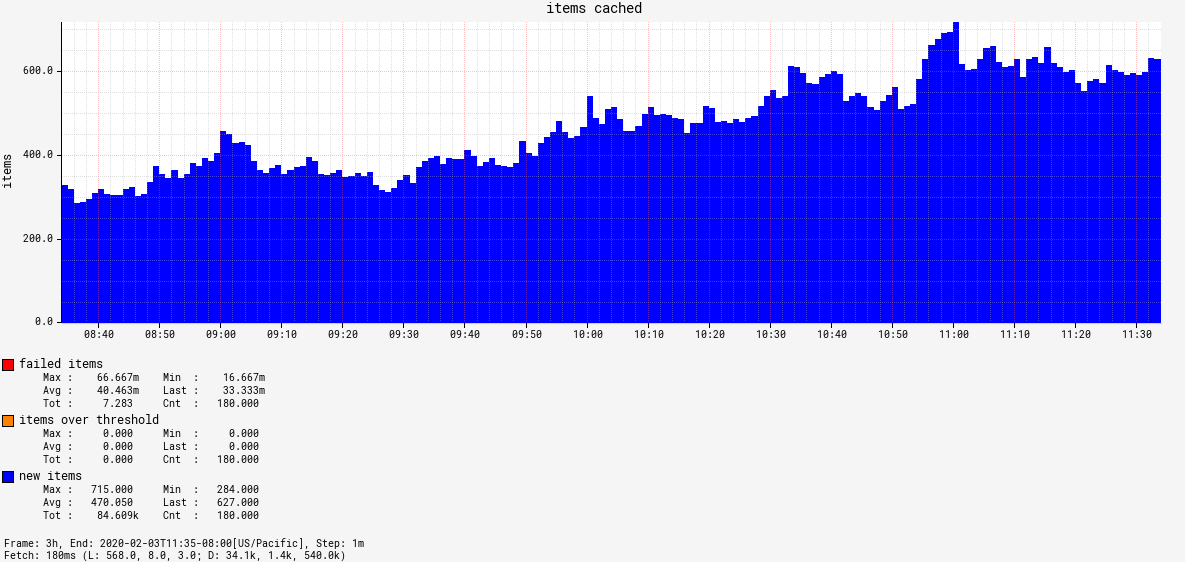The image size is (1185, 562).
Task: Click the orange items over threshold swatch
Action: coord(8,421)
